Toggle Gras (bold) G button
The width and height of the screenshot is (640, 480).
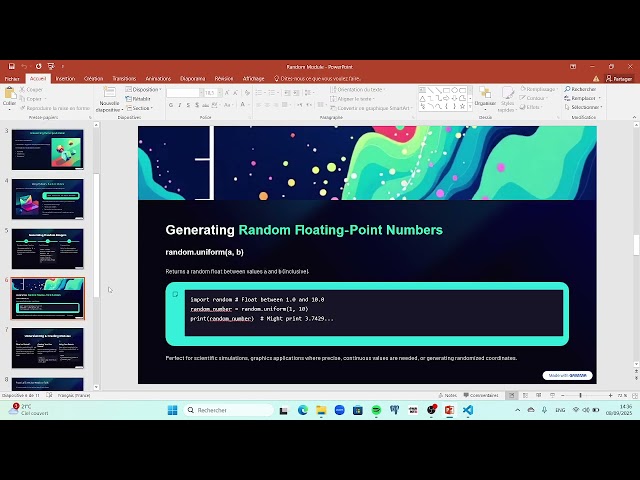coord(171,105)
